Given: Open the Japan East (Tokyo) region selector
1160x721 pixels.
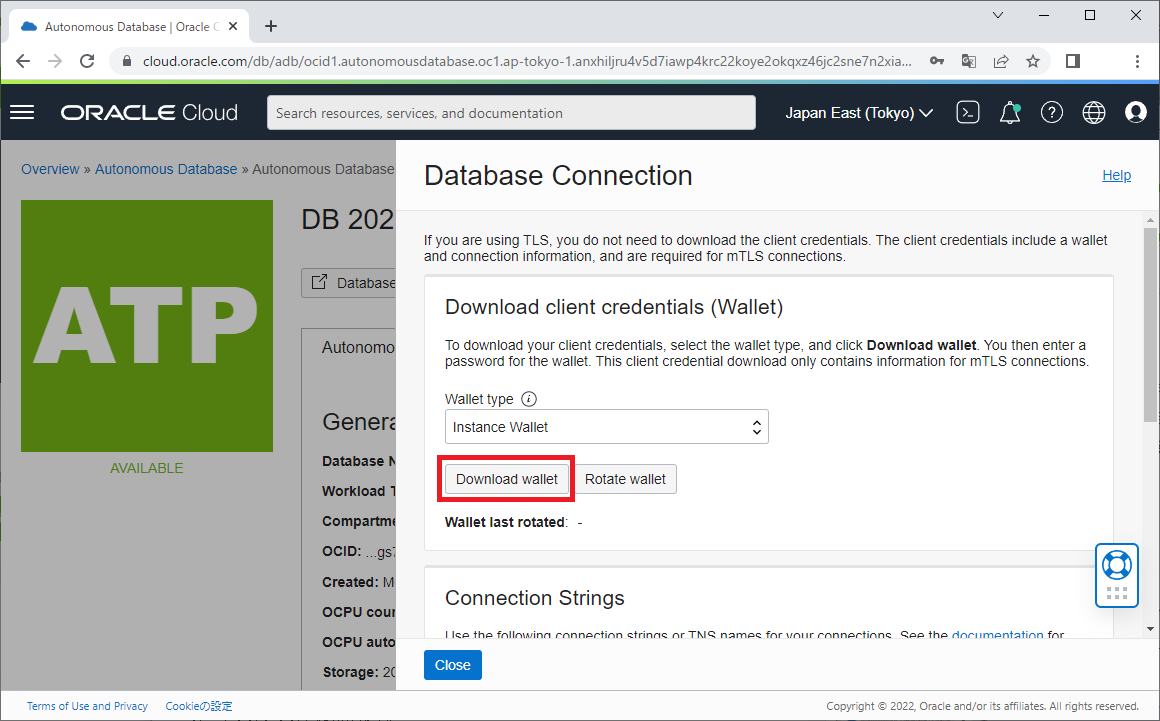Looking at the screenshot, I should [x=858, y=113].
